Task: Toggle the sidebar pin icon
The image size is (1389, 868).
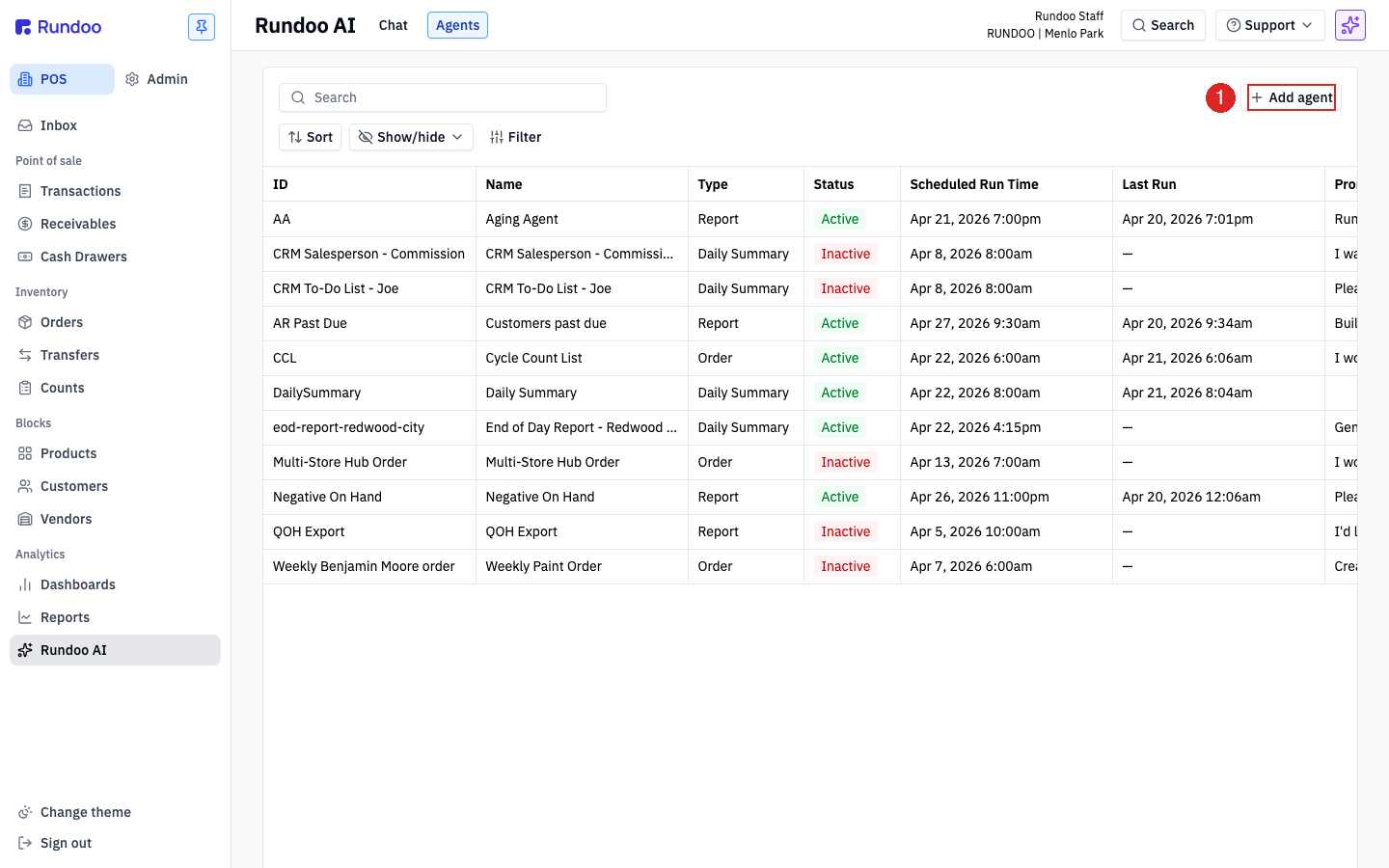Action: (x=202, y=27)
